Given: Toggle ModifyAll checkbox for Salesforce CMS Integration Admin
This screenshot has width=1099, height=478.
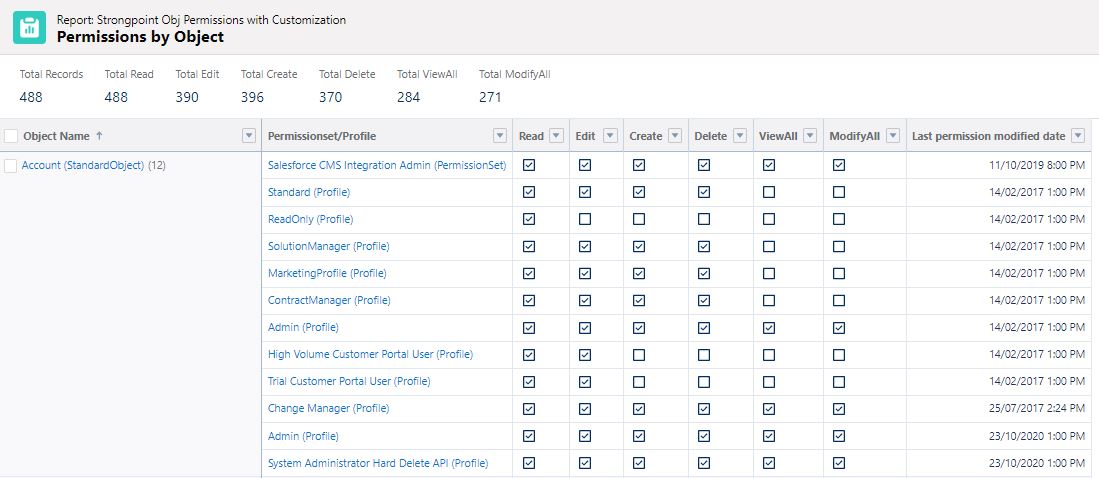Looking at the screenshot, I should [x=839, y=165].
